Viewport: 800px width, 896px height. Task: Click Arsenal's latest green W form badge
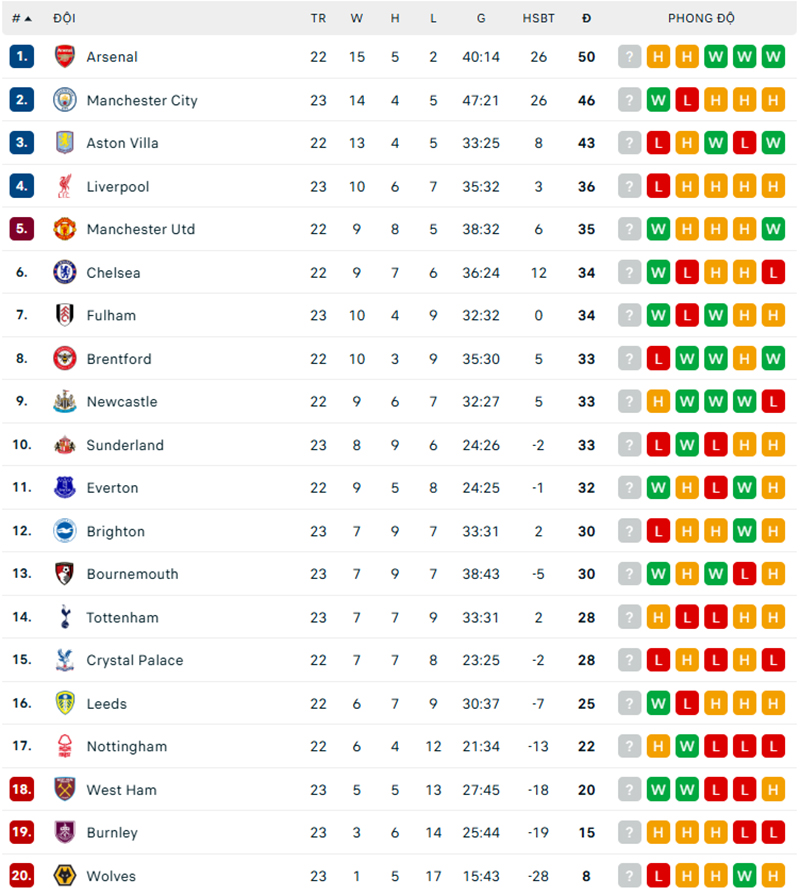773,57
